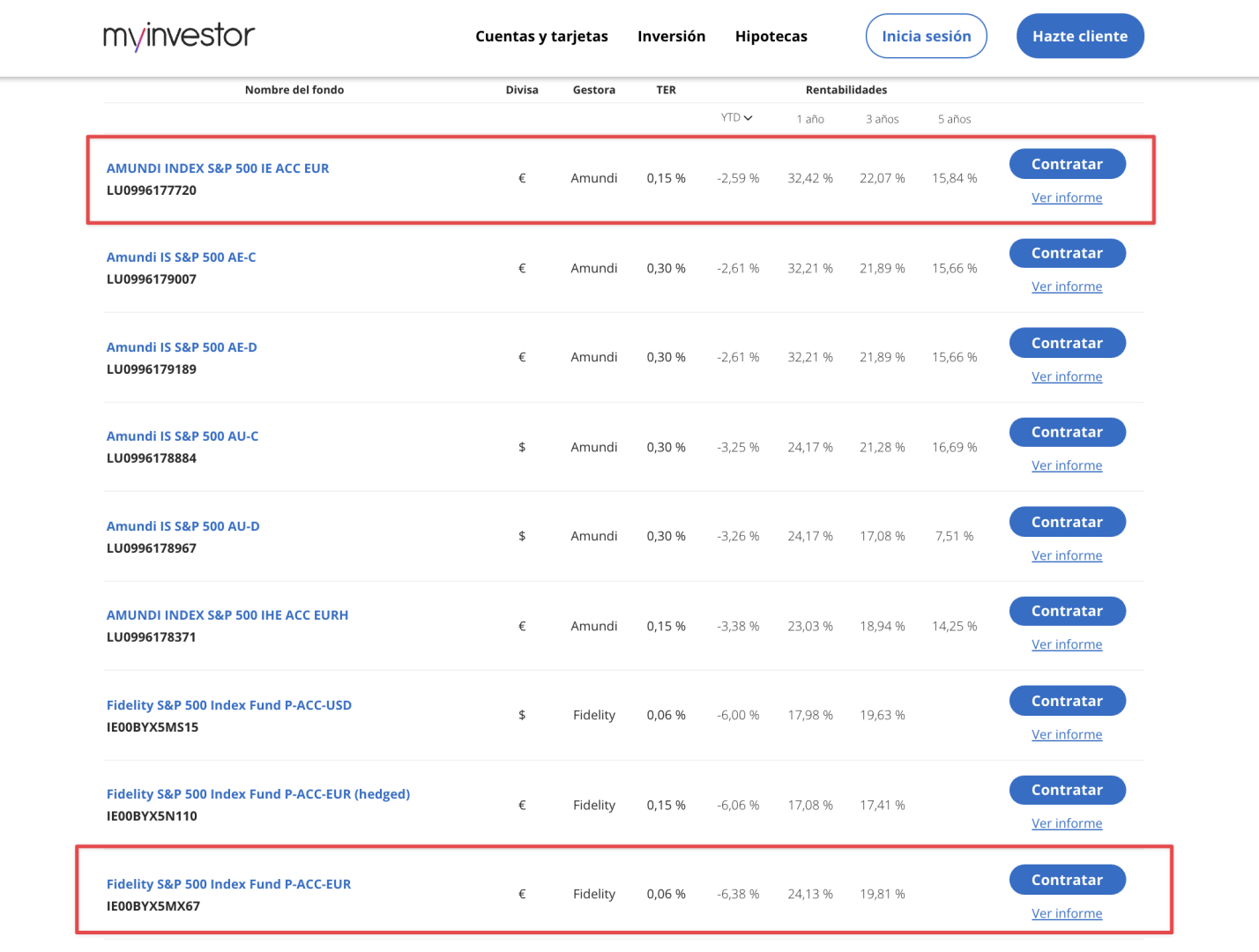1259x952 pixels.
Task: Open Amundi IS S&P 500 AU-D fund
Action: point(183,526)
